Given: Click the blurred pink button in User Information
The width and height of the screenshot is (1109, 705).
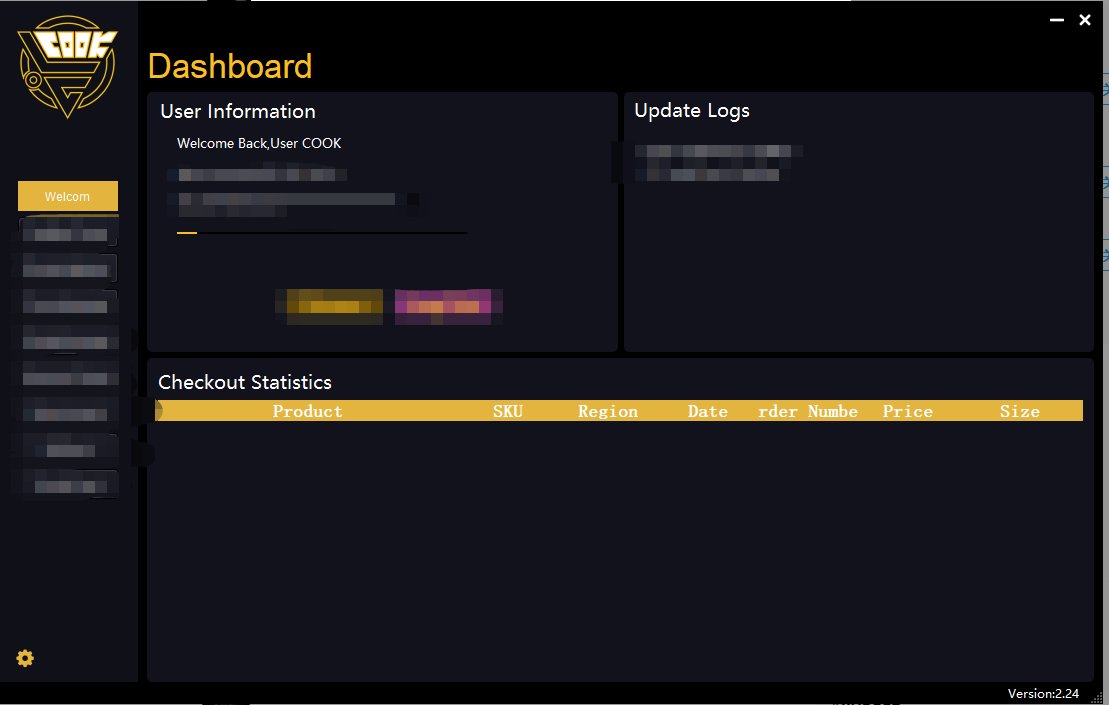Looking at the screenshot, I should pos(443,307).
